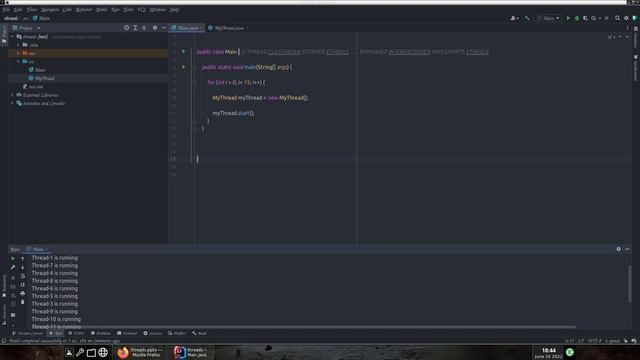Click Run console vertical scrollbar
Image resolution: width=640 pixels, height=360 pixels.
point(630,284)
